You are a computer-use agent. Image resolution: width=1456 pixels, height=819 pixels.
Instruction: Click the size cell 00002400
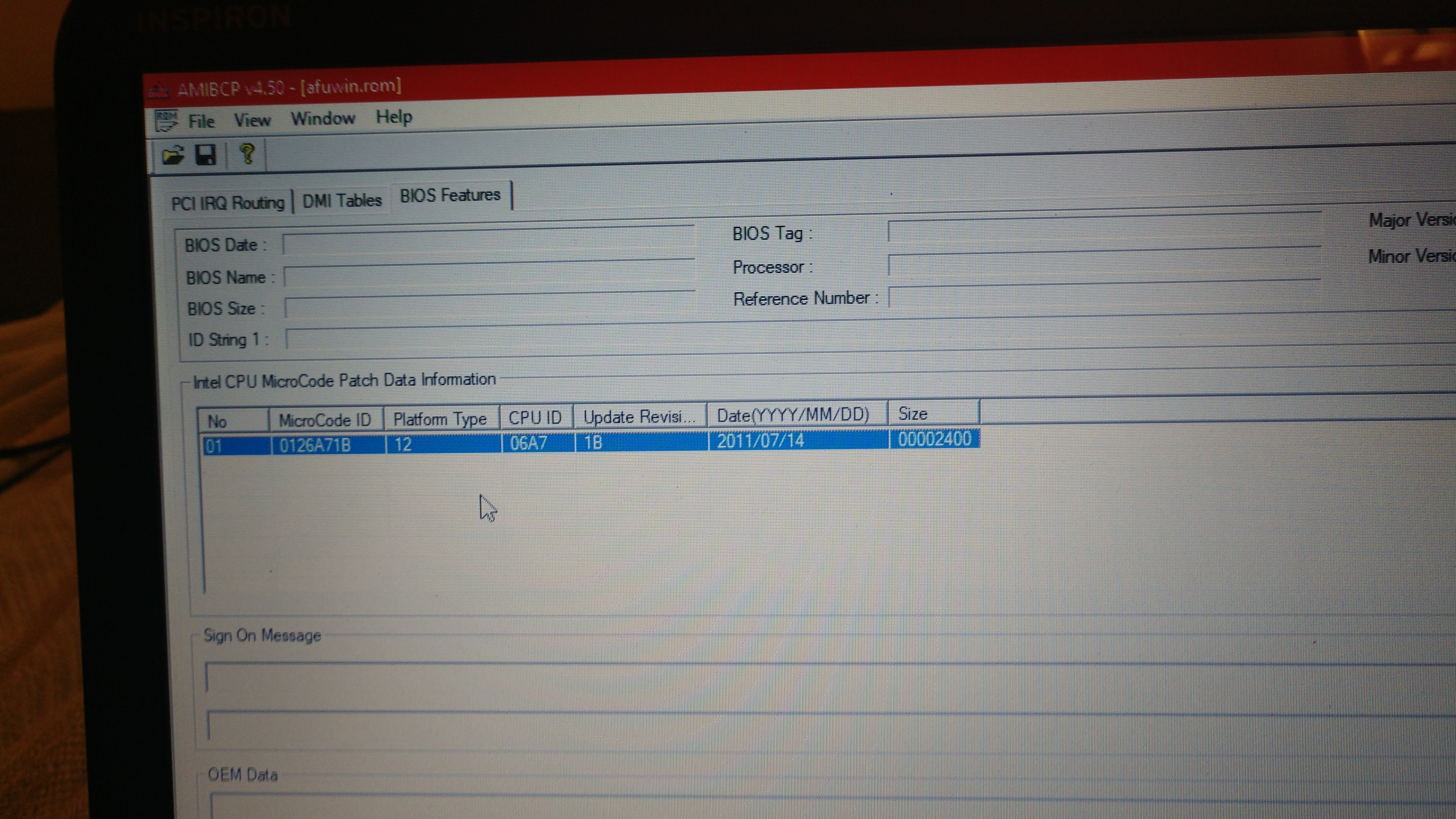tap(935, 439)
